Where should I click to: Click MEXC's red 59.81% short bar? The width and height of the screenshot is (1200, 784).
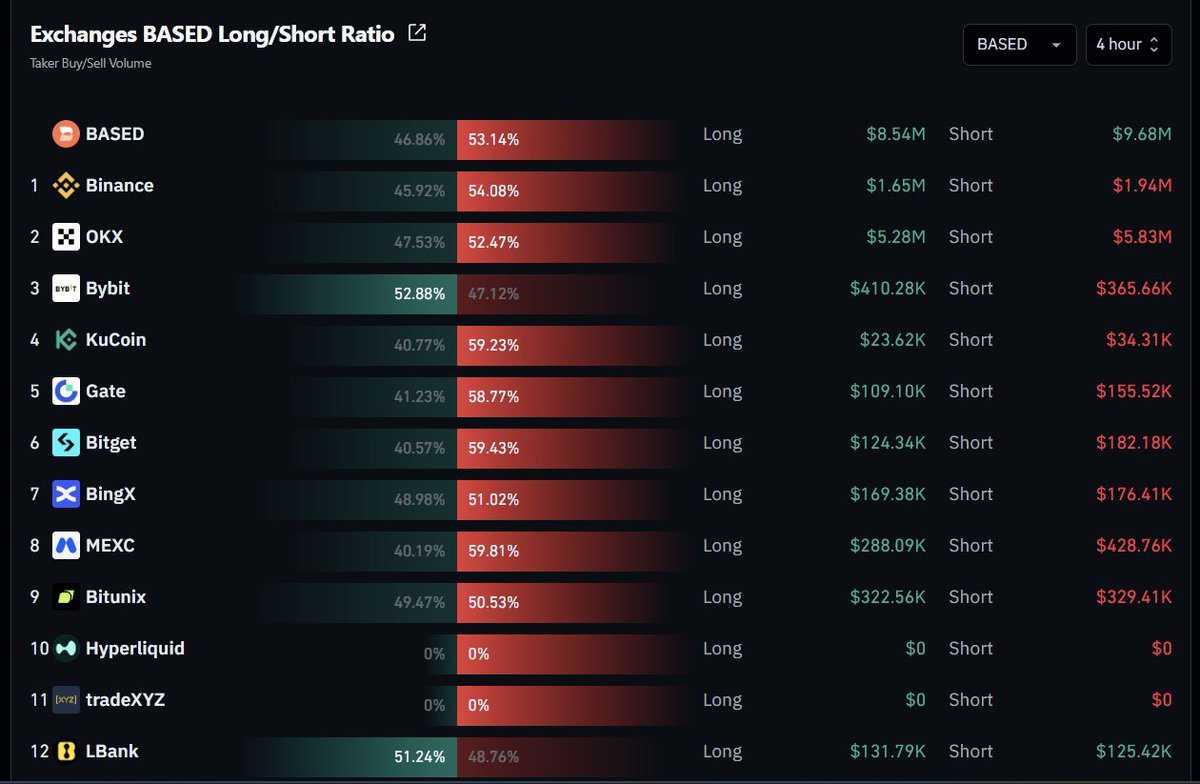[x=572, y=551]
